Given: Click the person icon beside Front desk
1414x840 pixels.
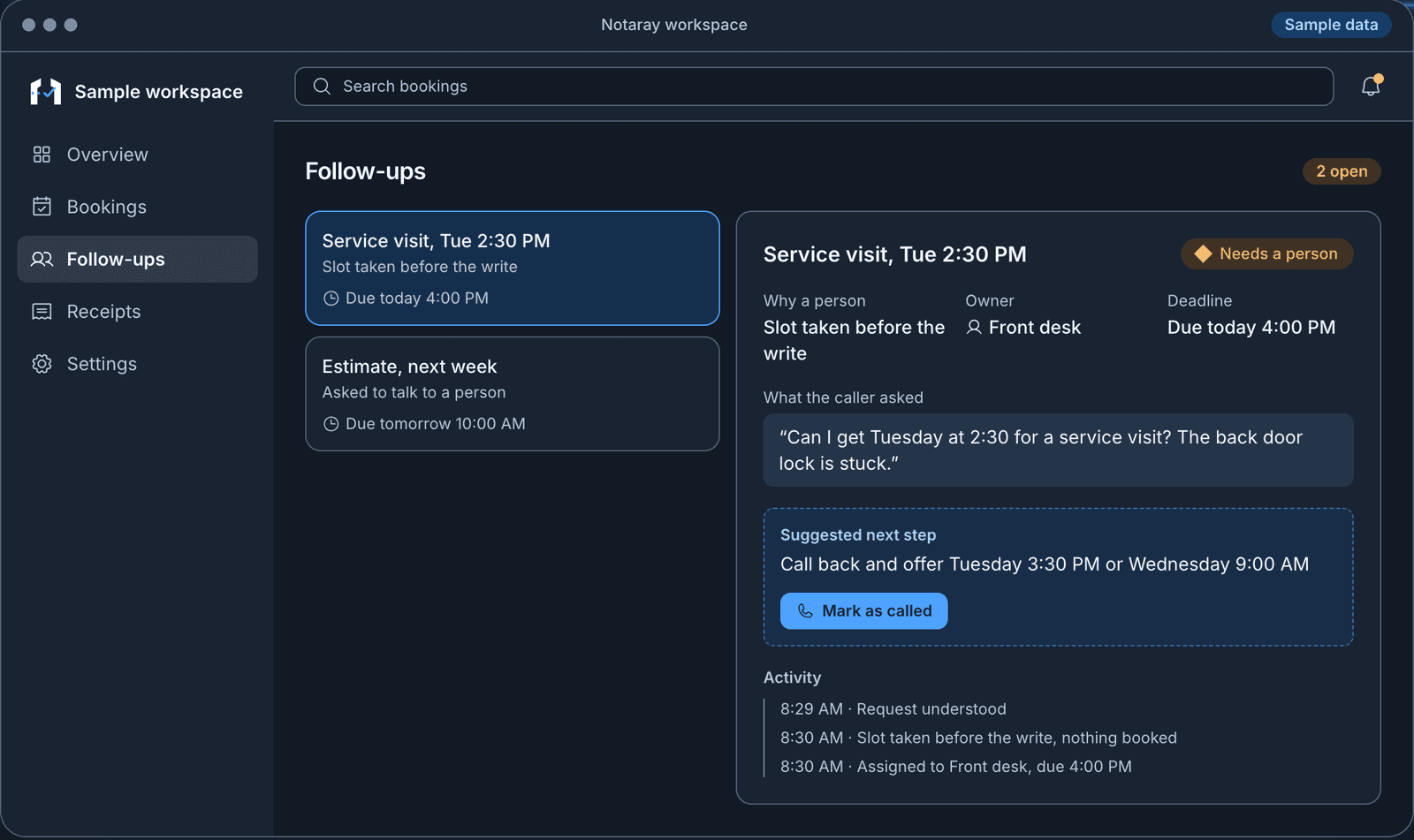Looking at the screenshot, I should (x=974, y=328).
